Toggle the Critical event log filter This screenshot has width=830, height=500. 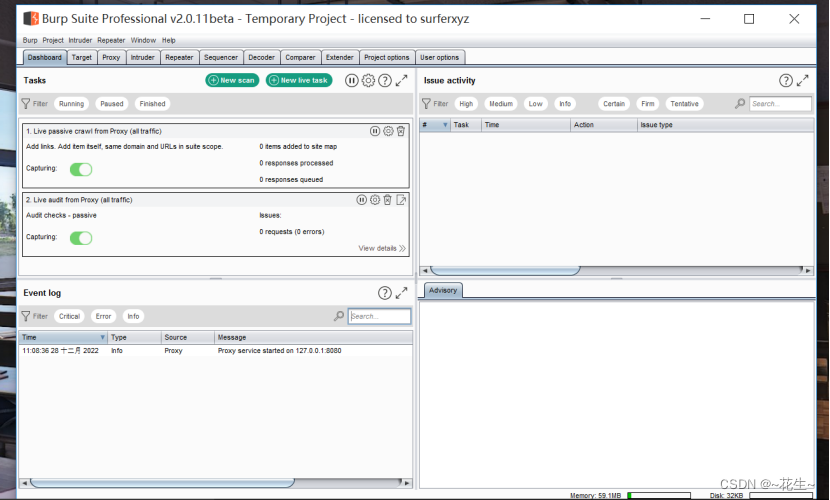pyautogui.click(x=69, y=316)
